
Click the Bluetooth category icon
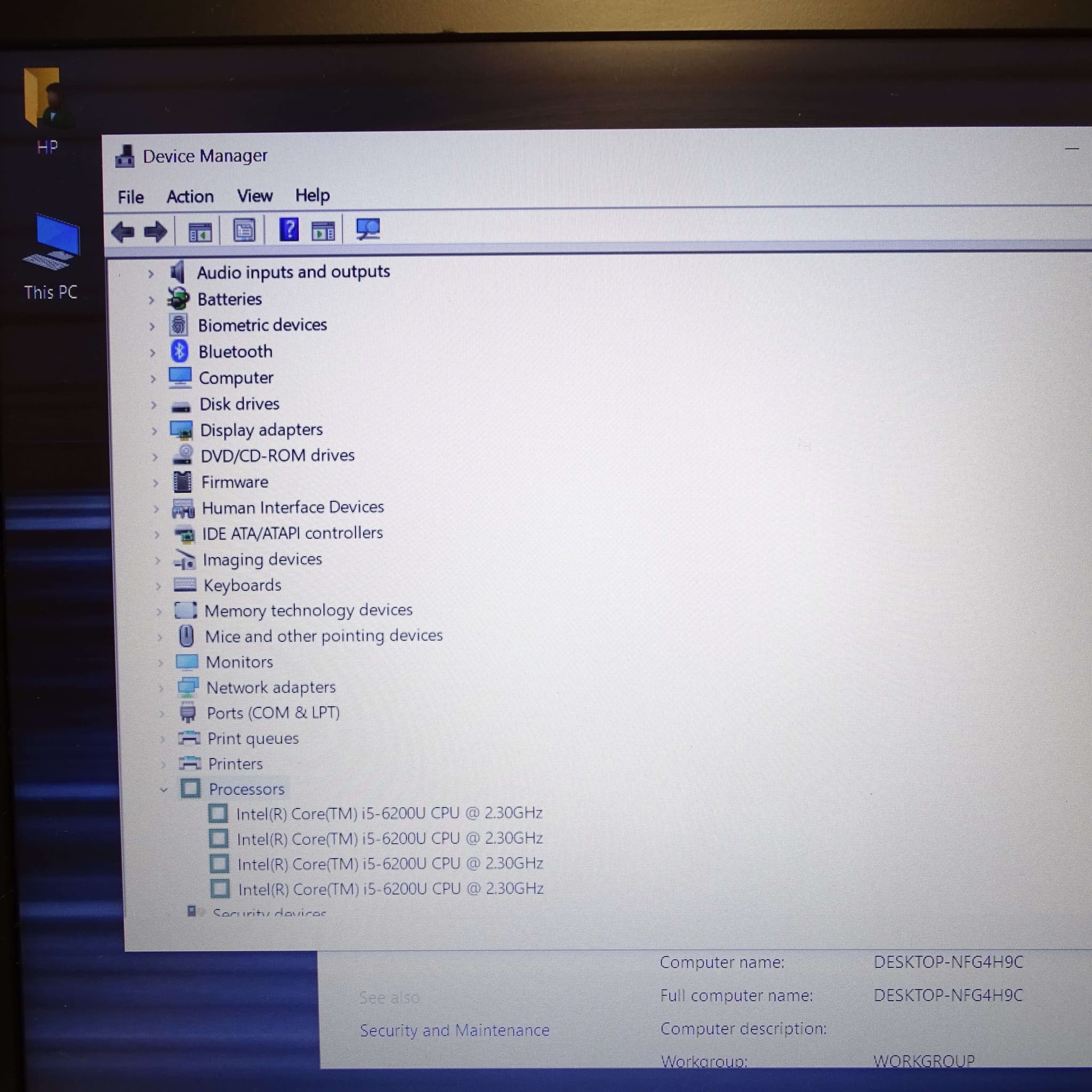click(x=179, y=351)
